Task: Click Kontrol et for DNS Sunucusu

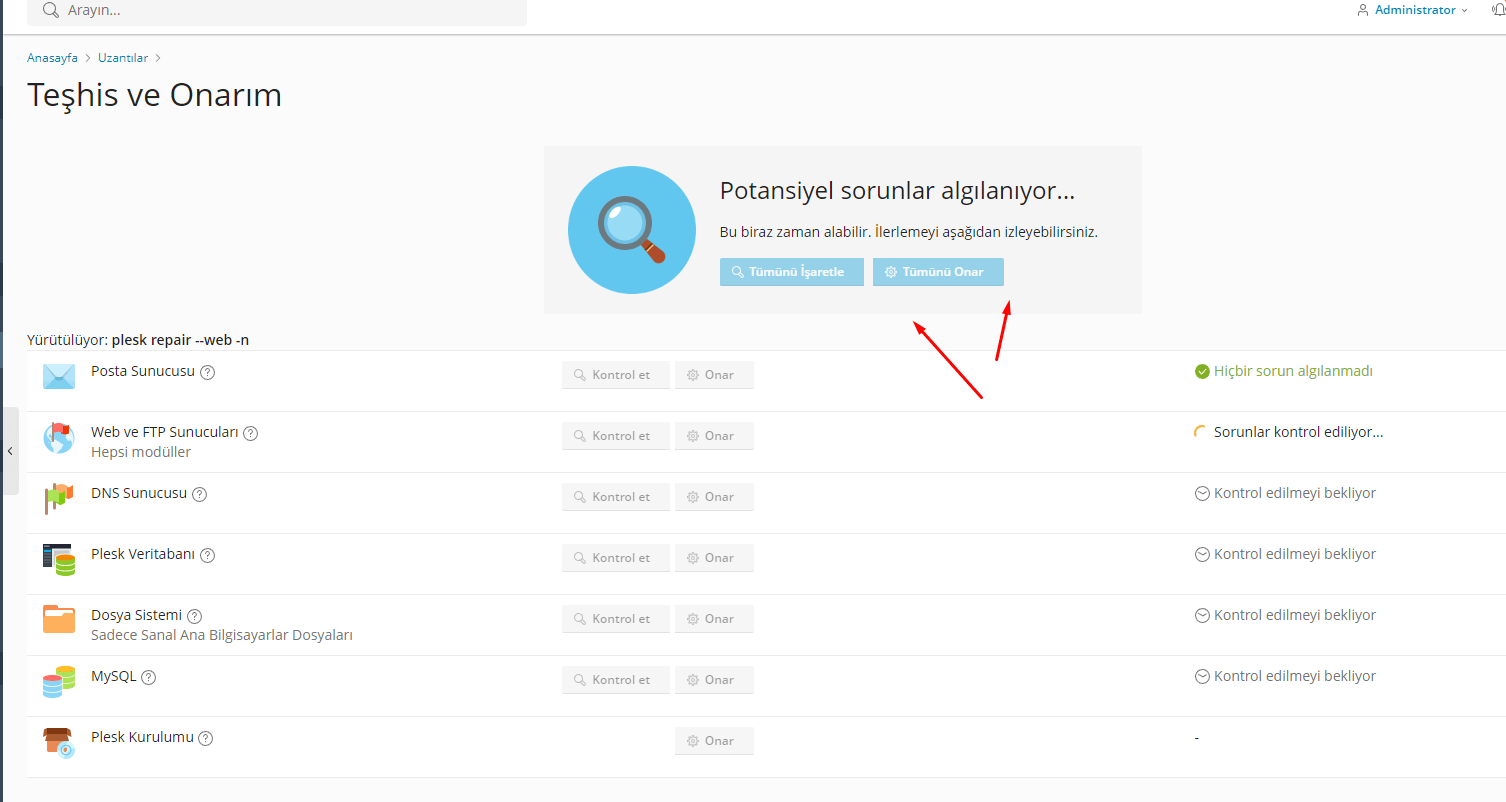Action: click(x=616, y=497)
